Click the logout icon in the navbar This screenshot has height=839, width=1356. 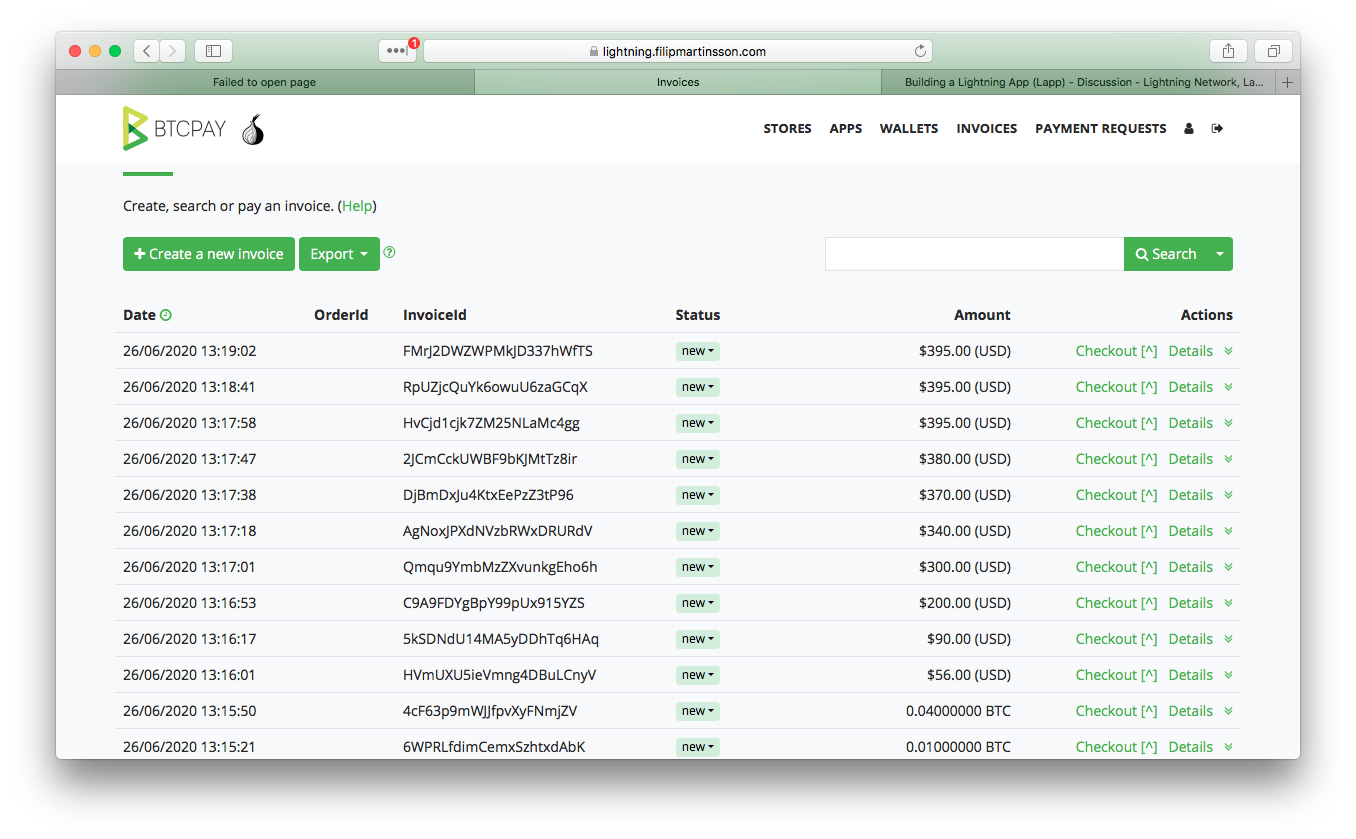click(1217, 129)
